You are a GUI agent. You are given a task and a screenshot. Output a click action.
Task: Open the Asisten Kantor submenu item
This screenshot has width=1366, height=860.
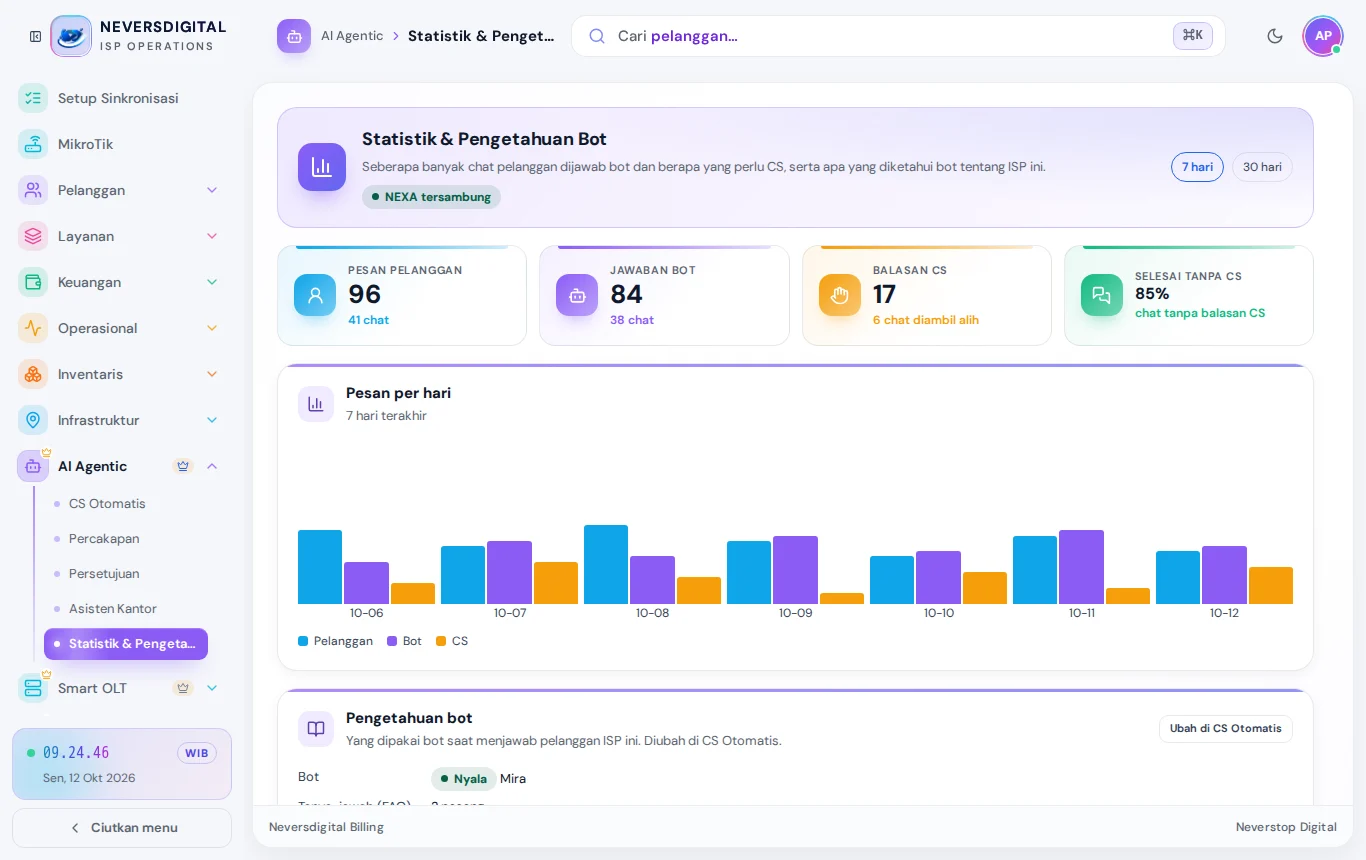coord(126,608)
